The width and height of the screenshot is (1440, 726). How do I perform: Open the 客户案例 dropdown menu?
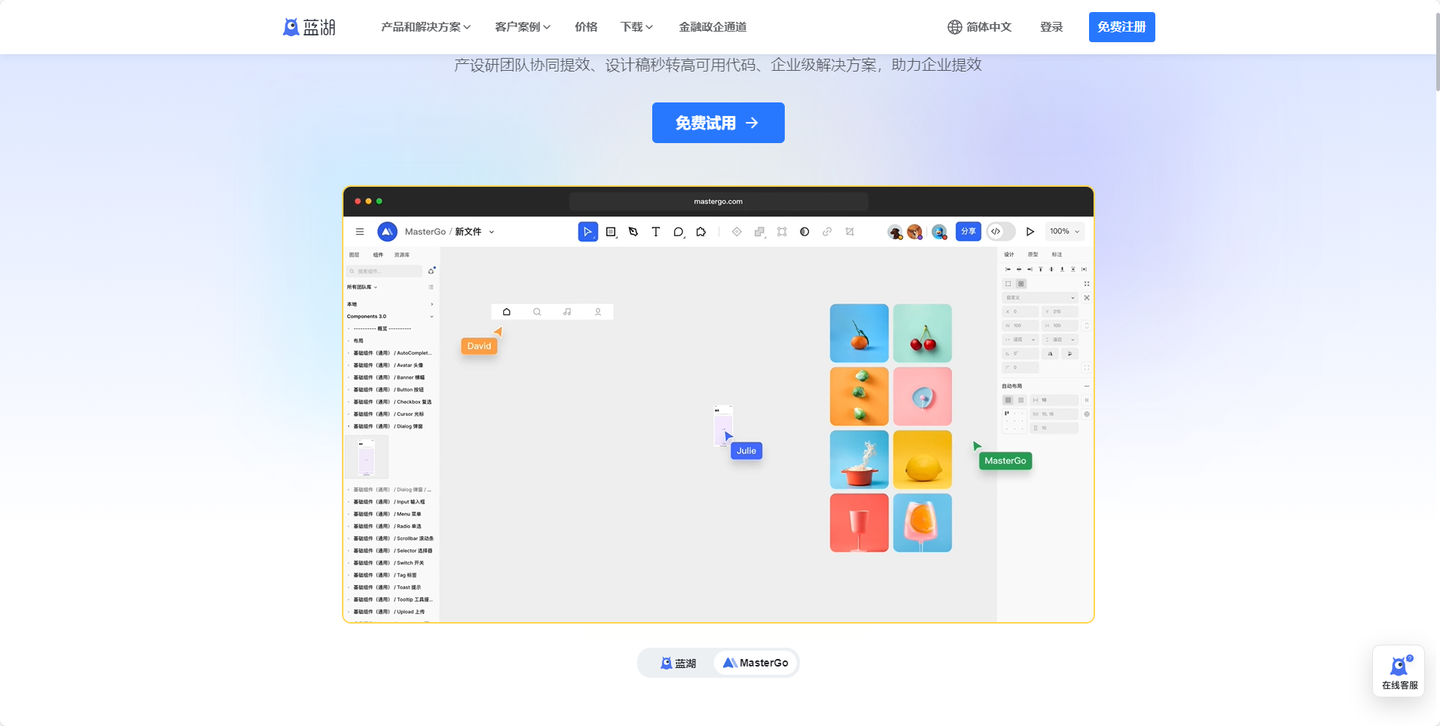(523, 27)
